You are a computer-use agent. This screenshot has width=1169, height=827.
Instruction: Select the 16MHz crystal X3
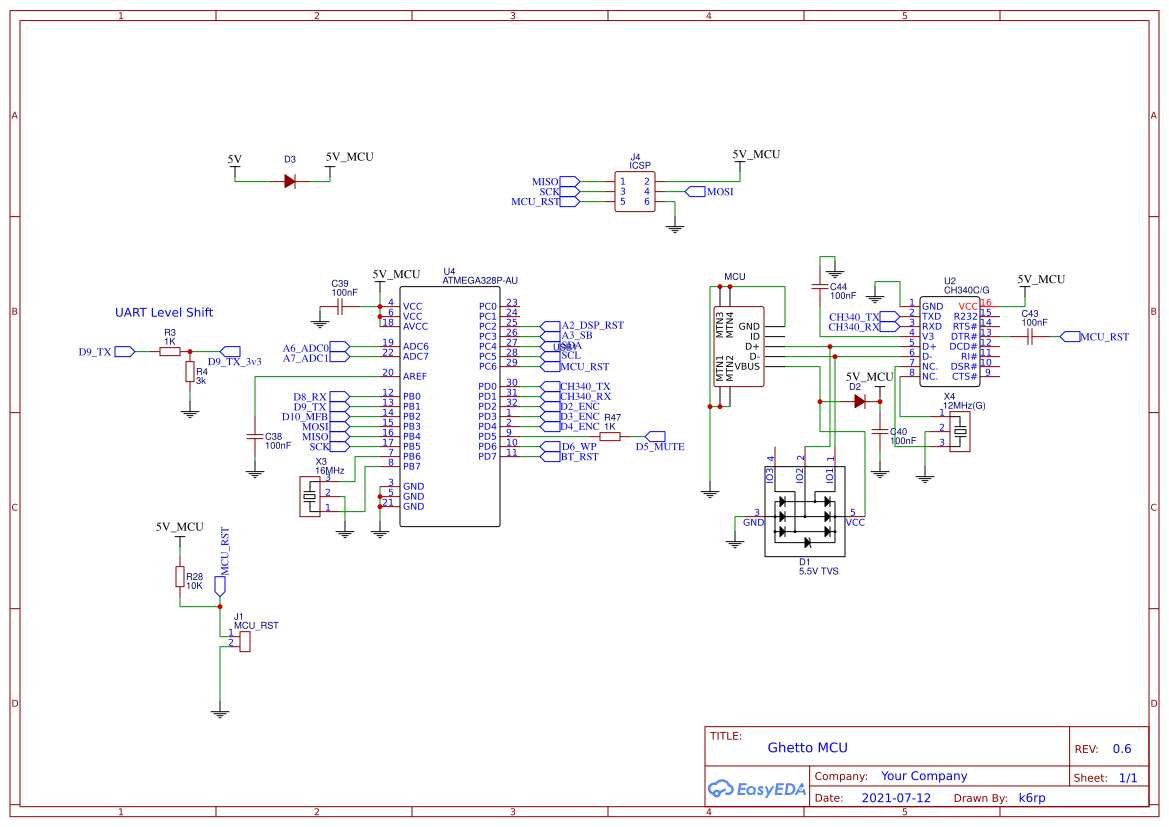coord(312,495)
